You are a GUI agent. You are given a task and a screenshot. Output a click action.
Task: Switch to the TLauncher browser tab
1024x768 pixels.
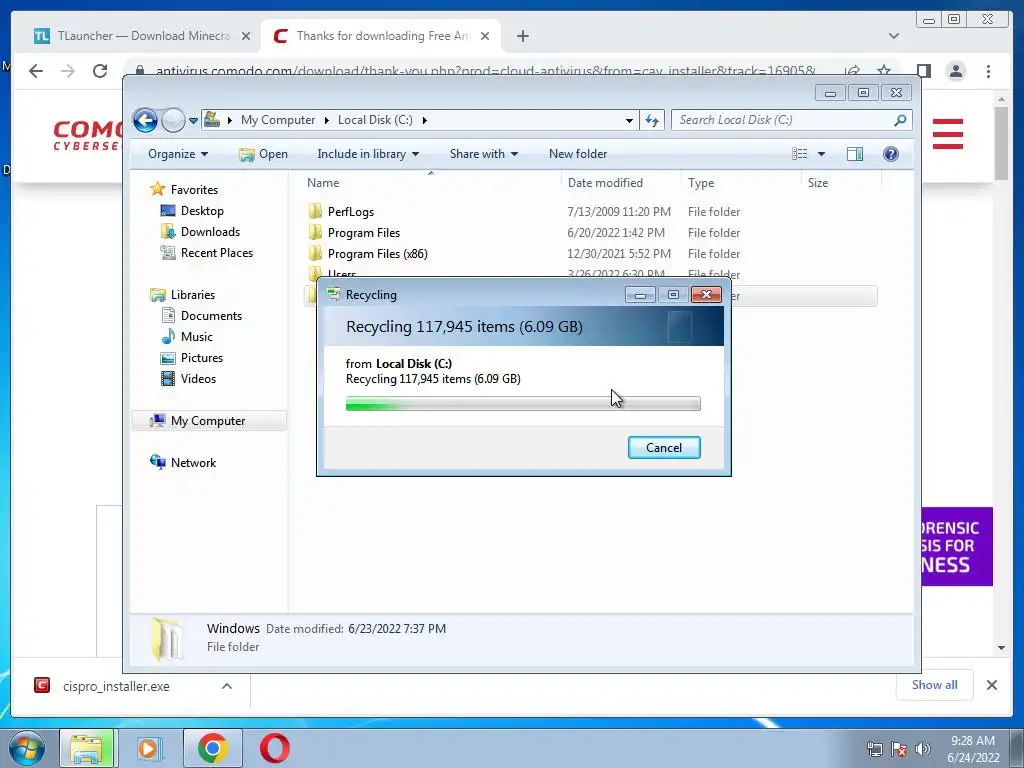[x=142, y=36]
